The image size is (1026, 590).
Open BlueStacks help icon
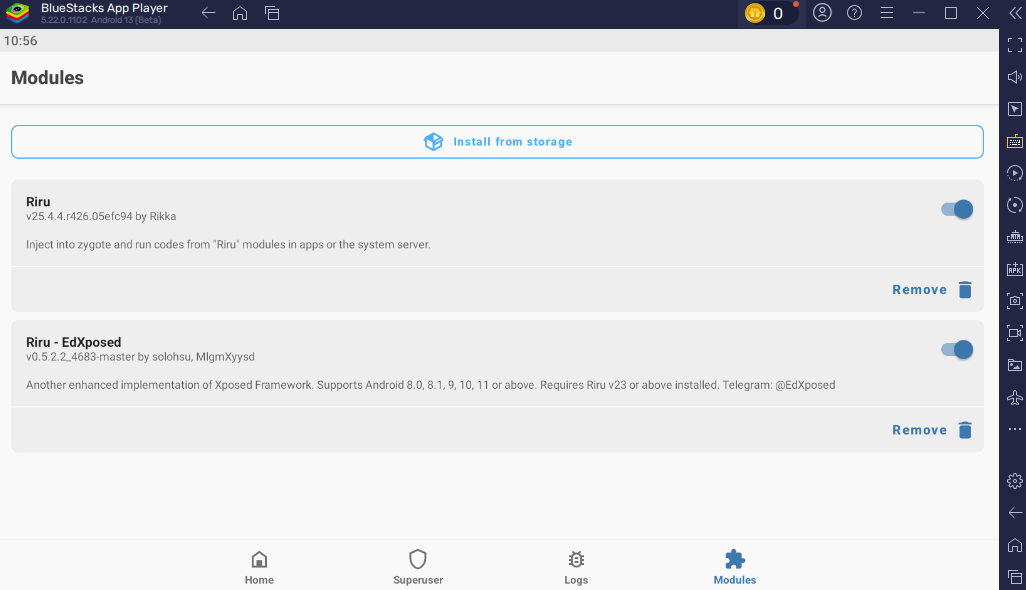coord(855,12)
